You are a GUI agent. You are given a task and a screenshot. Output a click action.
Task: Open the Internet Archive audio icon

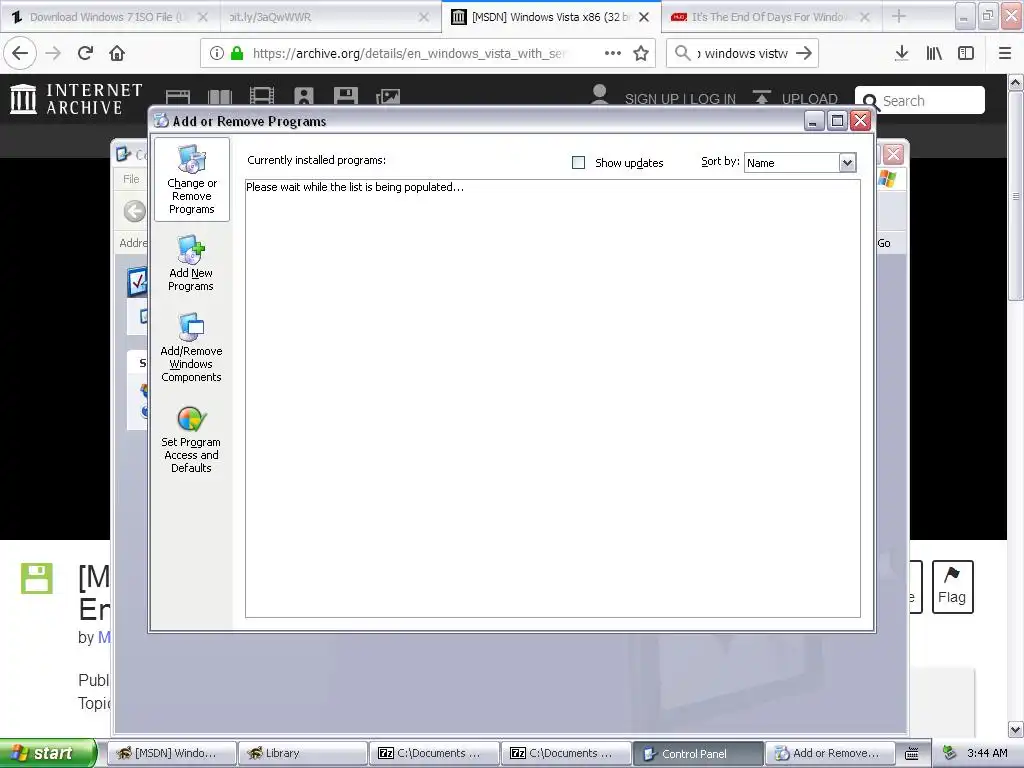point(304,97)
